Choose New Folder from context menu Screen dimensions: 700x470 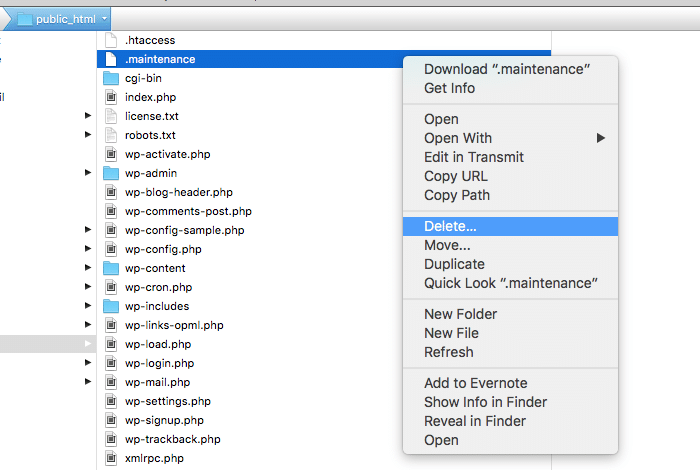pos(510,314)
